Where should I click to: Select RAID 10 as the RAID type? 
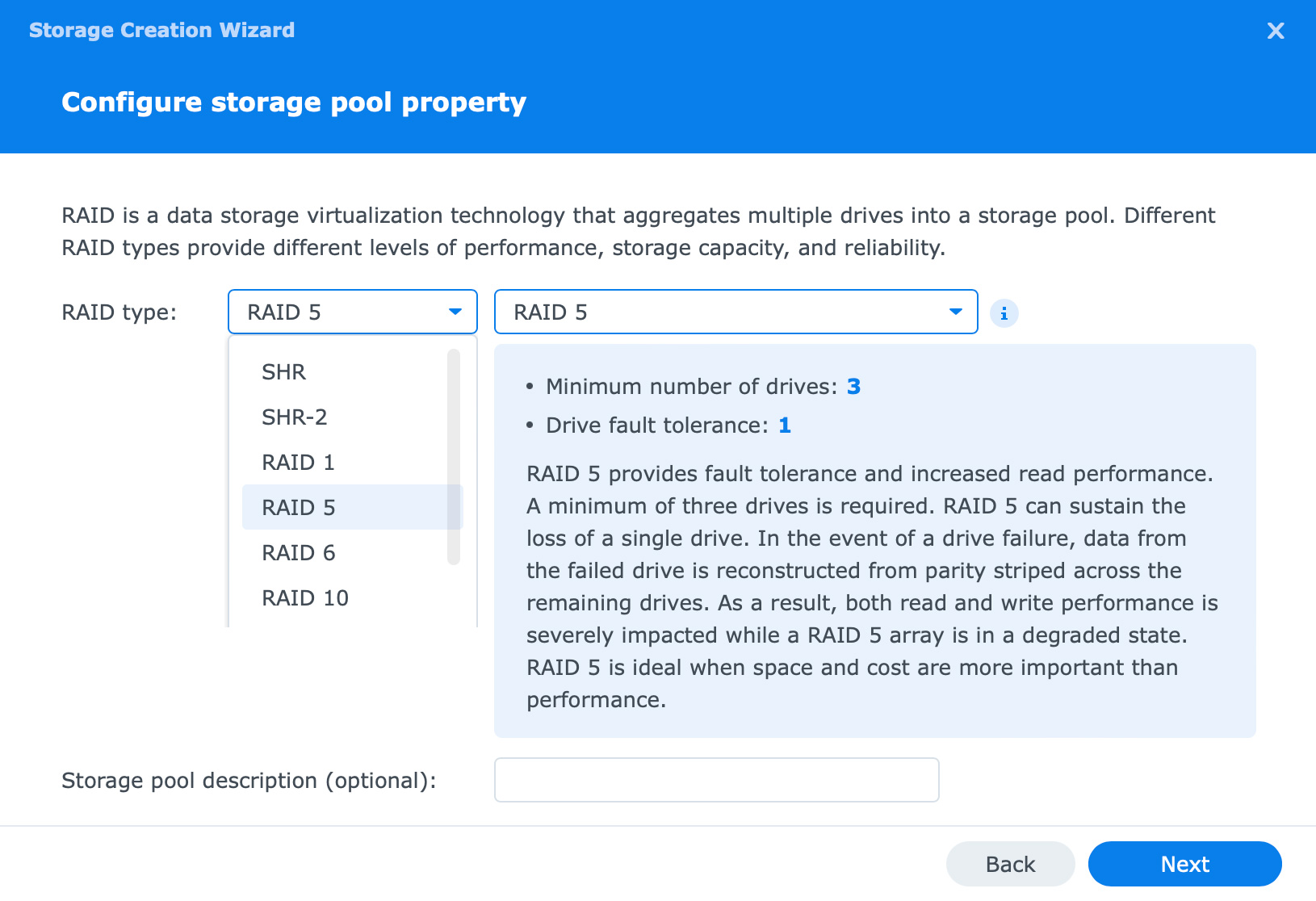pos(304,598)
